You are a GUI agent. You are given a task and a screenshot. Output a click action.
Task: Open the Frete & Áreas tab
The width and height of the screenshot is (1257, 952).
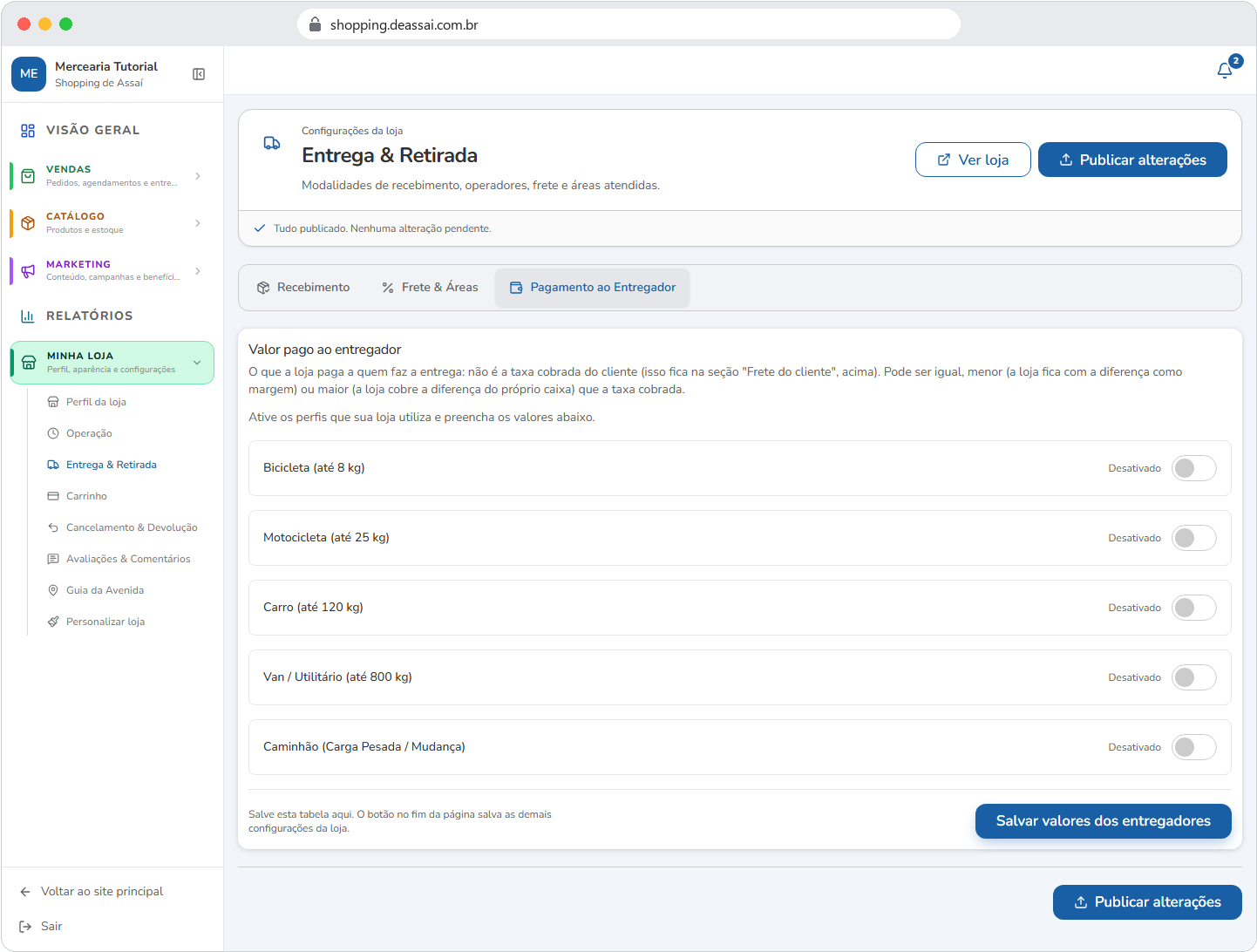pyautogui.click(x=430, y=288)
